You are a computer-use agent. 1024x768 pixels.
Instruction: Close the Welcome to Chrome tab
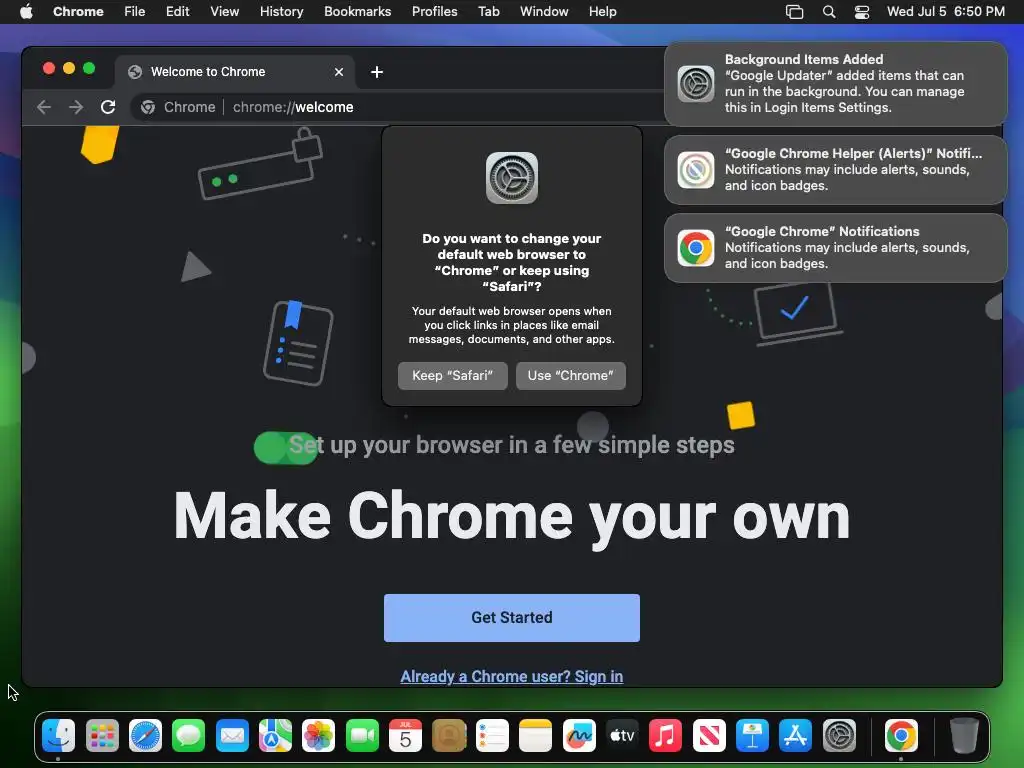(x=339, y=72)
